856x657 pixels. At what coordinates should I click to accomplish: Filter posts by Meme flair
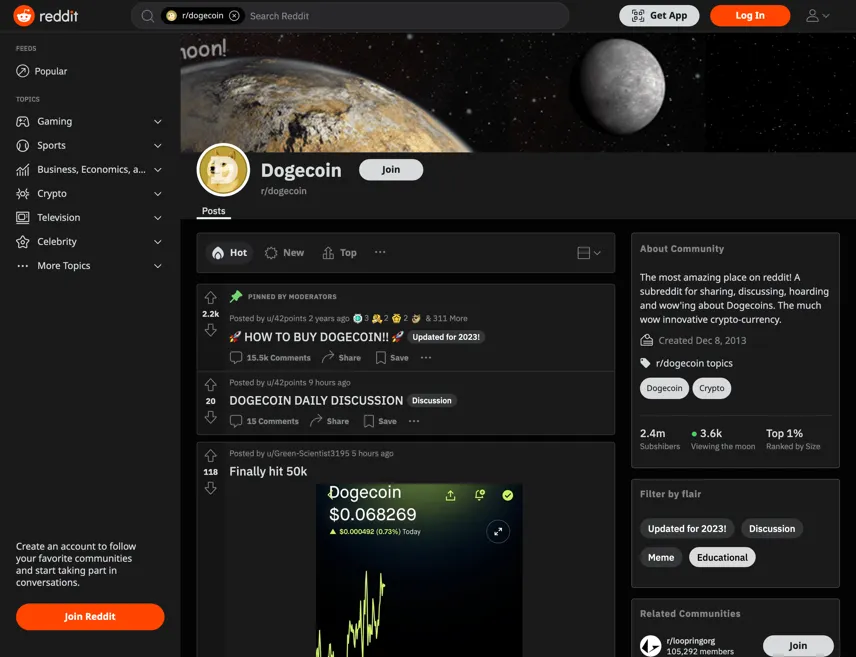[661, 557]
